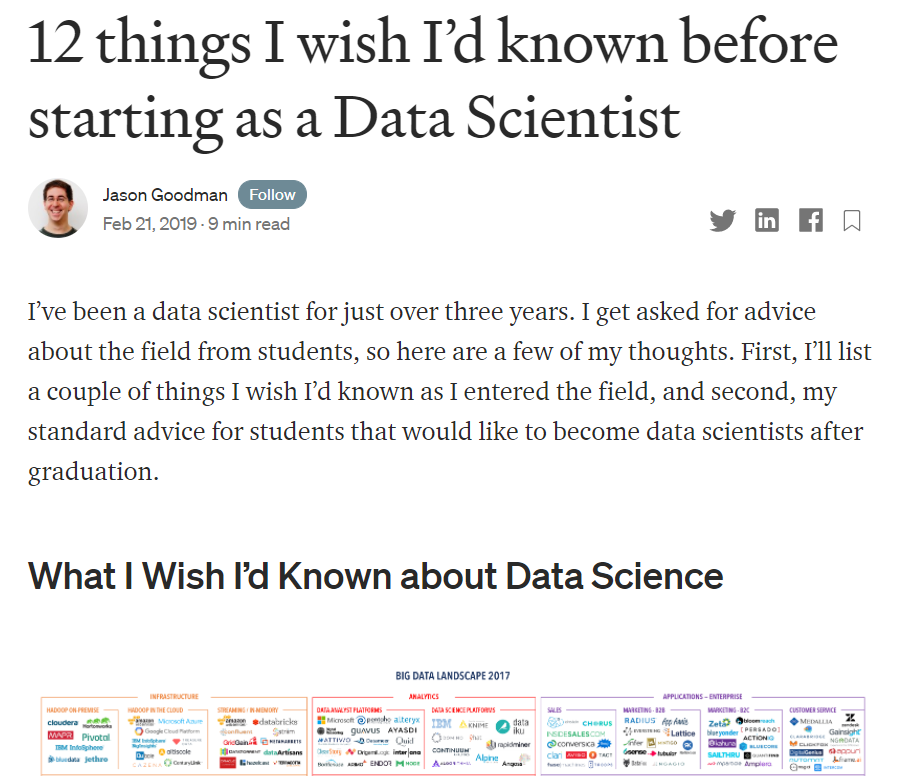The image size is (921, 776).
Task: Click the Microsoft Azure logo in the image
Action: click(180, 720)
